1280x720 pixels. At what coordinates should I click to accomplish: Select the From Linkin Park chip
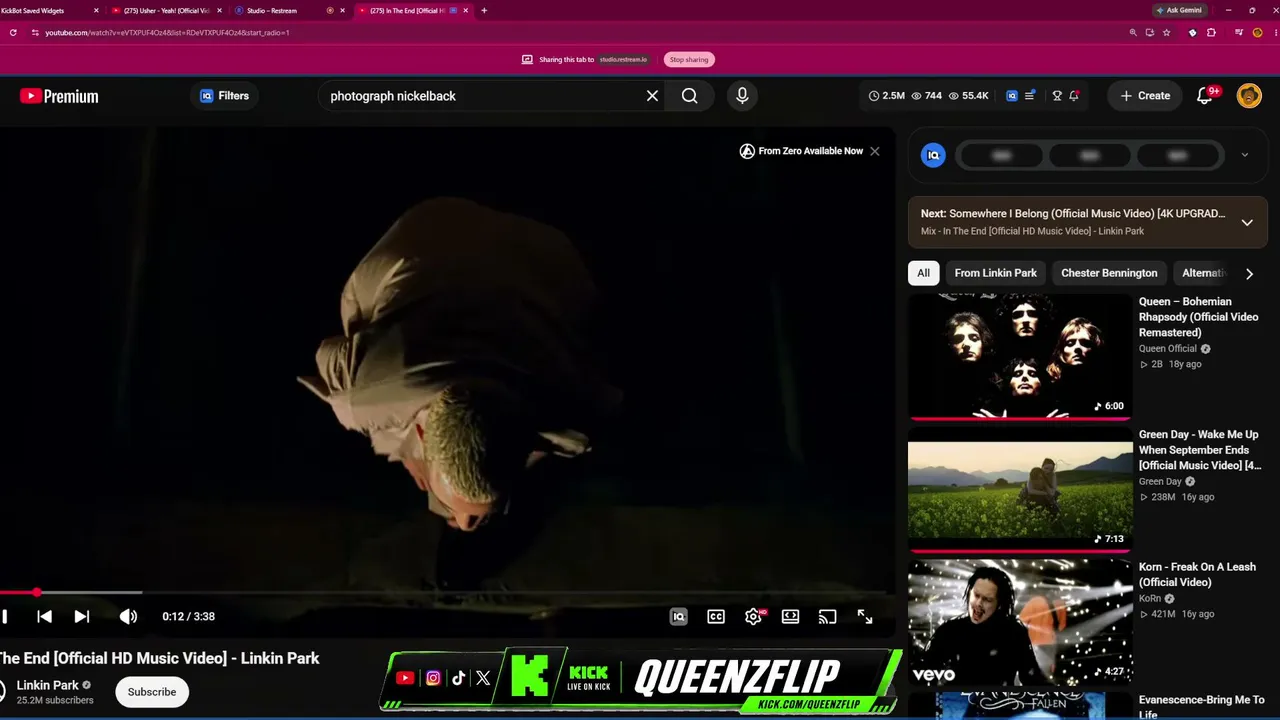pyautogui.click(x=995, y=273)
